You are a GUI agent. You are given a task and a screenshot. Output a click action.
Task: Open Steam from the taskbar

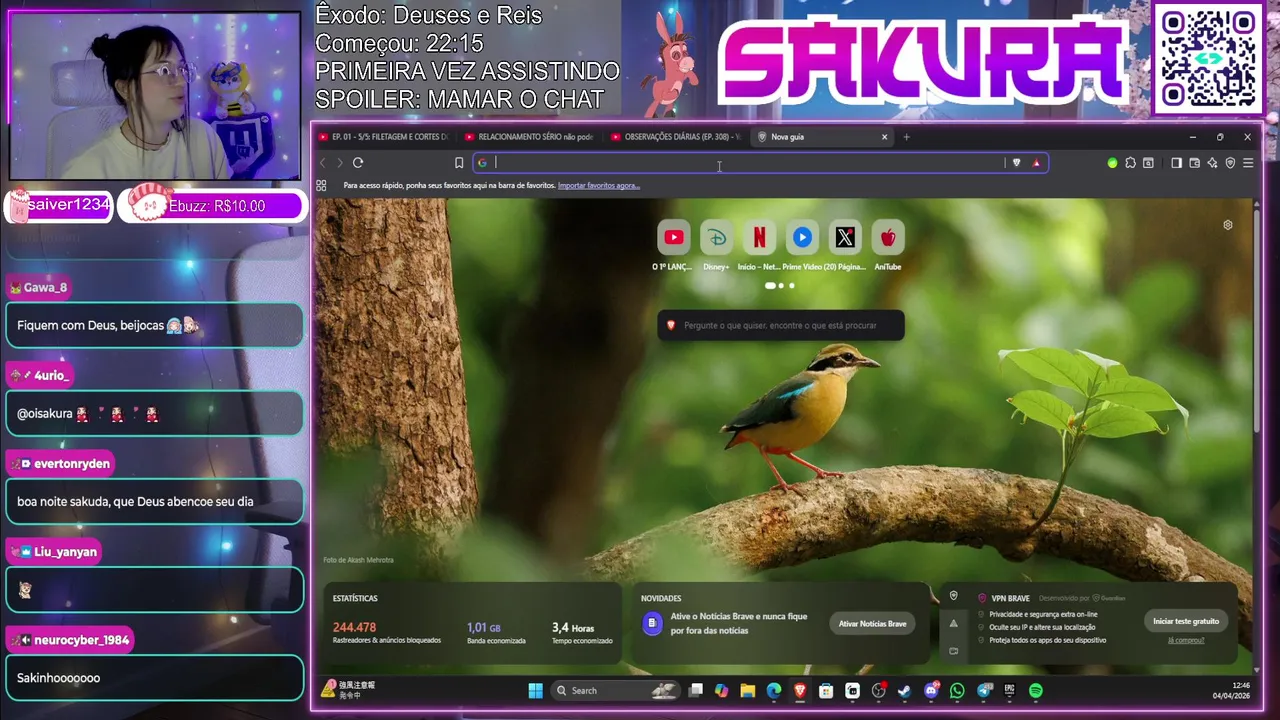pos(905,691)
